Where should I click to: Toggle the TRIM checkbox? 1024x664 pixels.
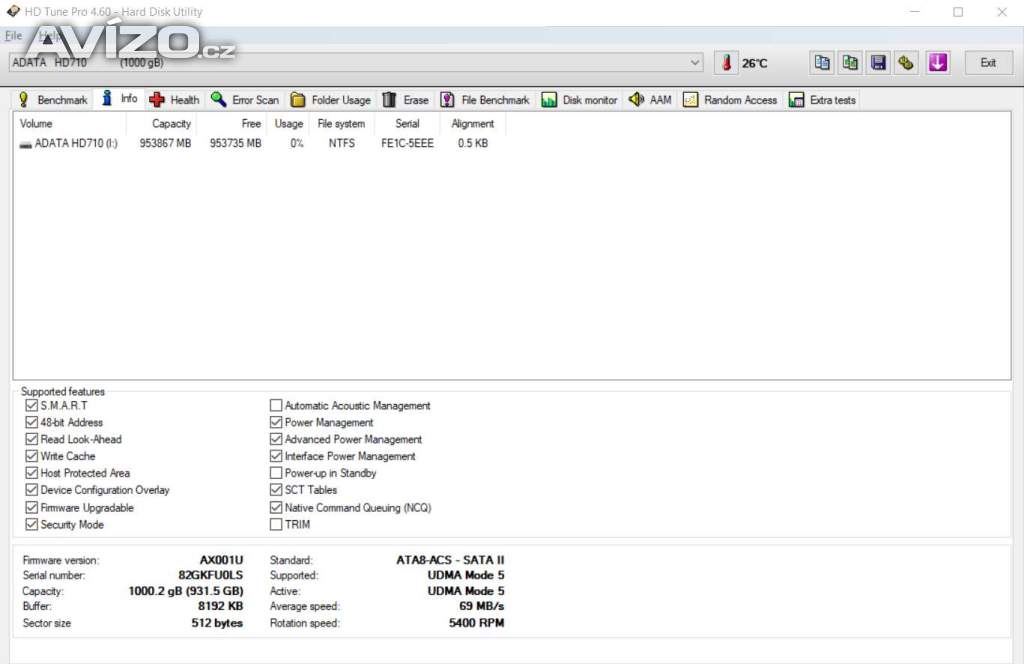click(x=276, y=524)
